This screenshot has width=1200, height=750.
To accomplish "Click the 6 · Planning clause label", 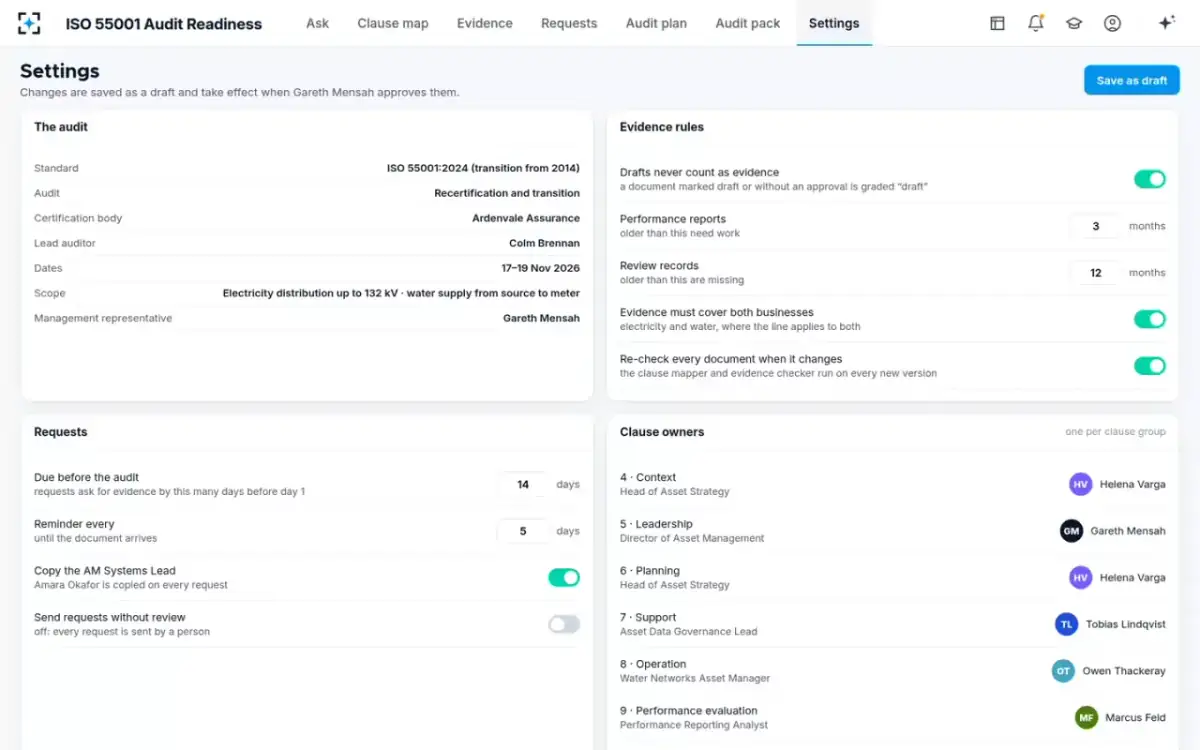I will 650,571.
